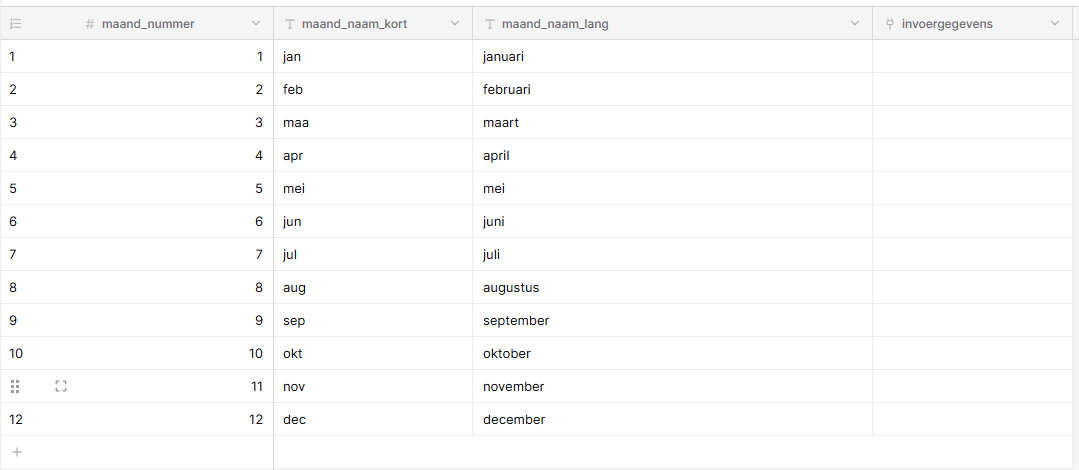
Task: Open the invoergegevens column dropdown
Action: coord(1055,23)
